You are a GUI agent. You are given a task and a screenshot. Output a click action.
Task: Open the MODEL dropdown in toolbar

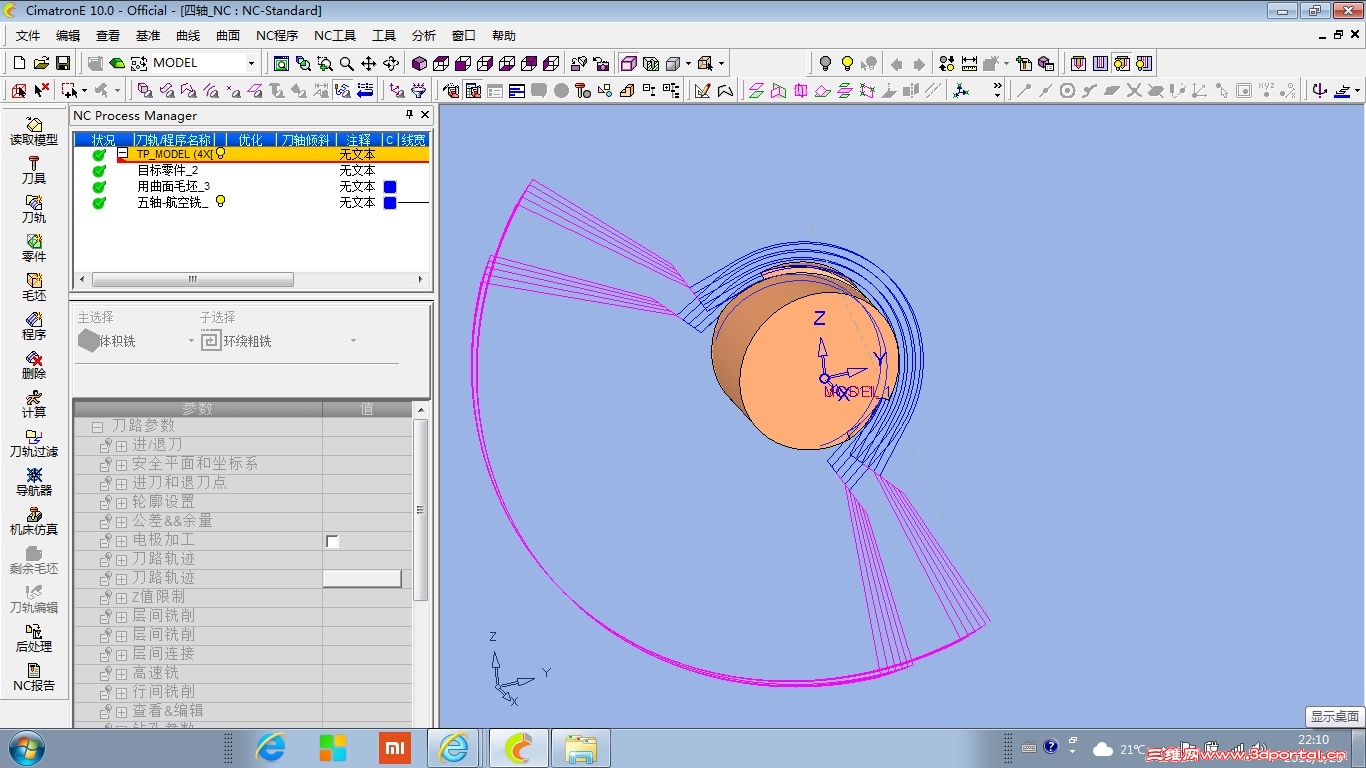[251, 63]
